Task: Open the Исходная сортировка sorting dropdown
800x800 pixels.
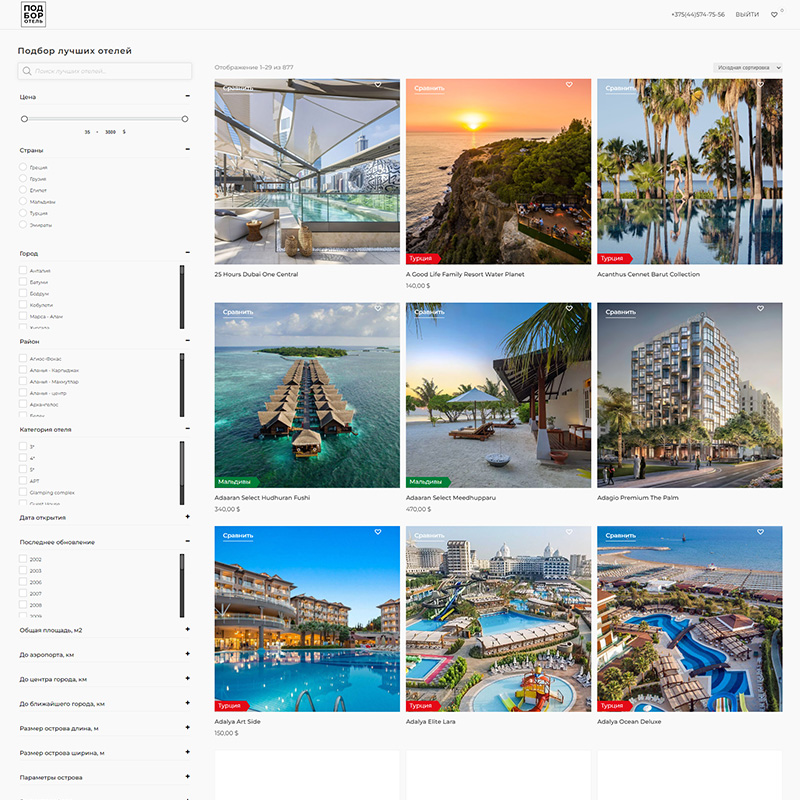Action: coord(747,68)
